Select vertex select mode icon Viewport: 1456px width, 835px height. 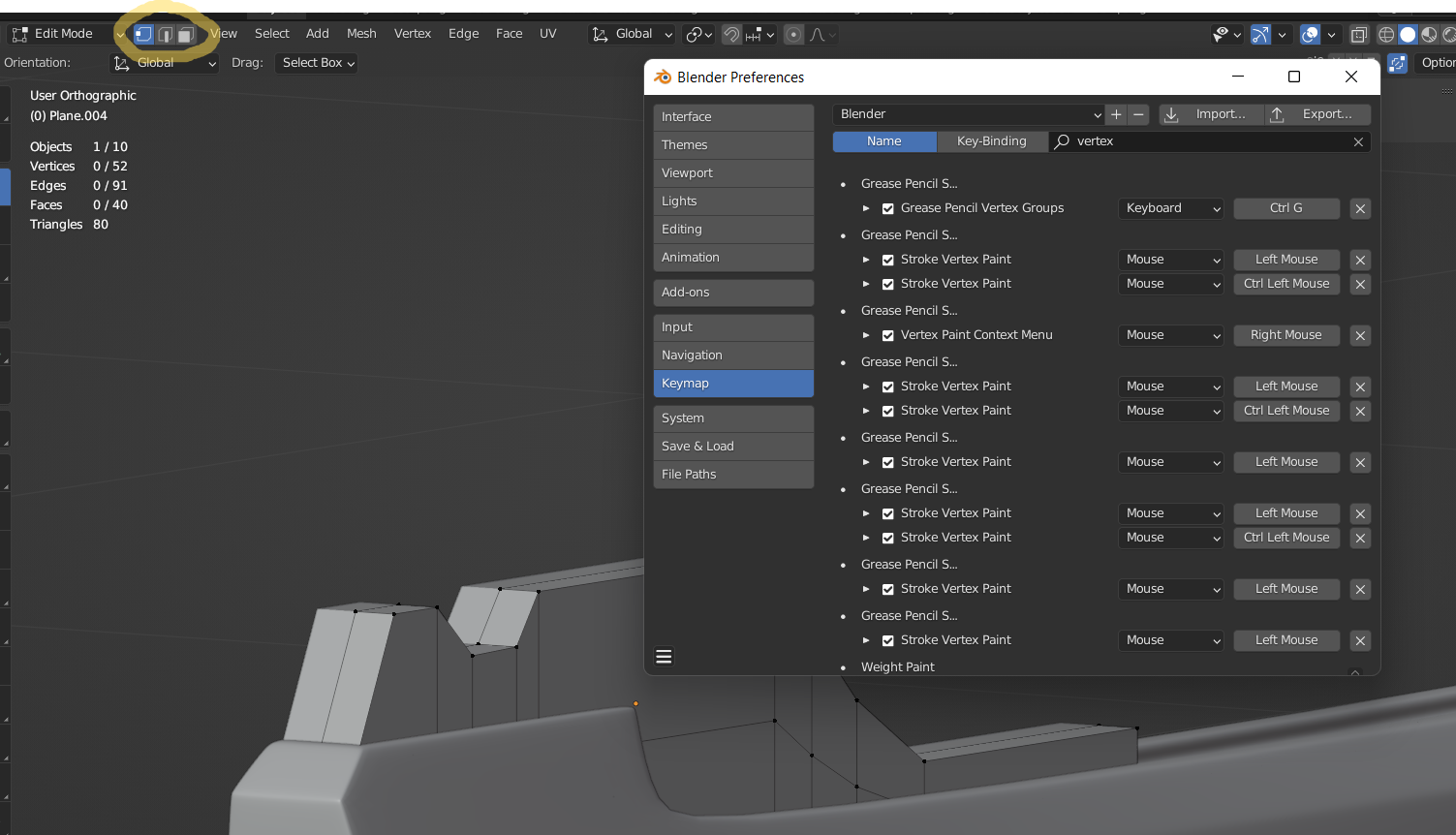pos(143,34)
